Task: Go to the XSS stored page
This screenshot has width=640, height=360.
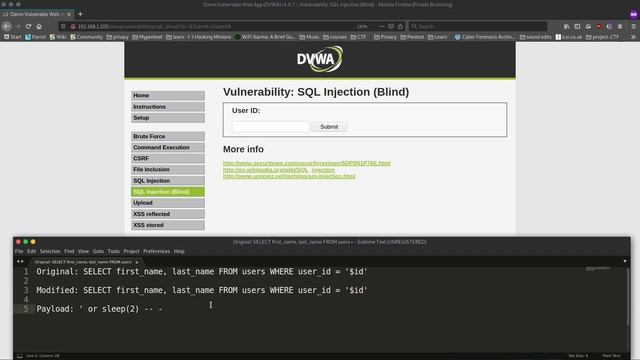Action: point(168,225)
